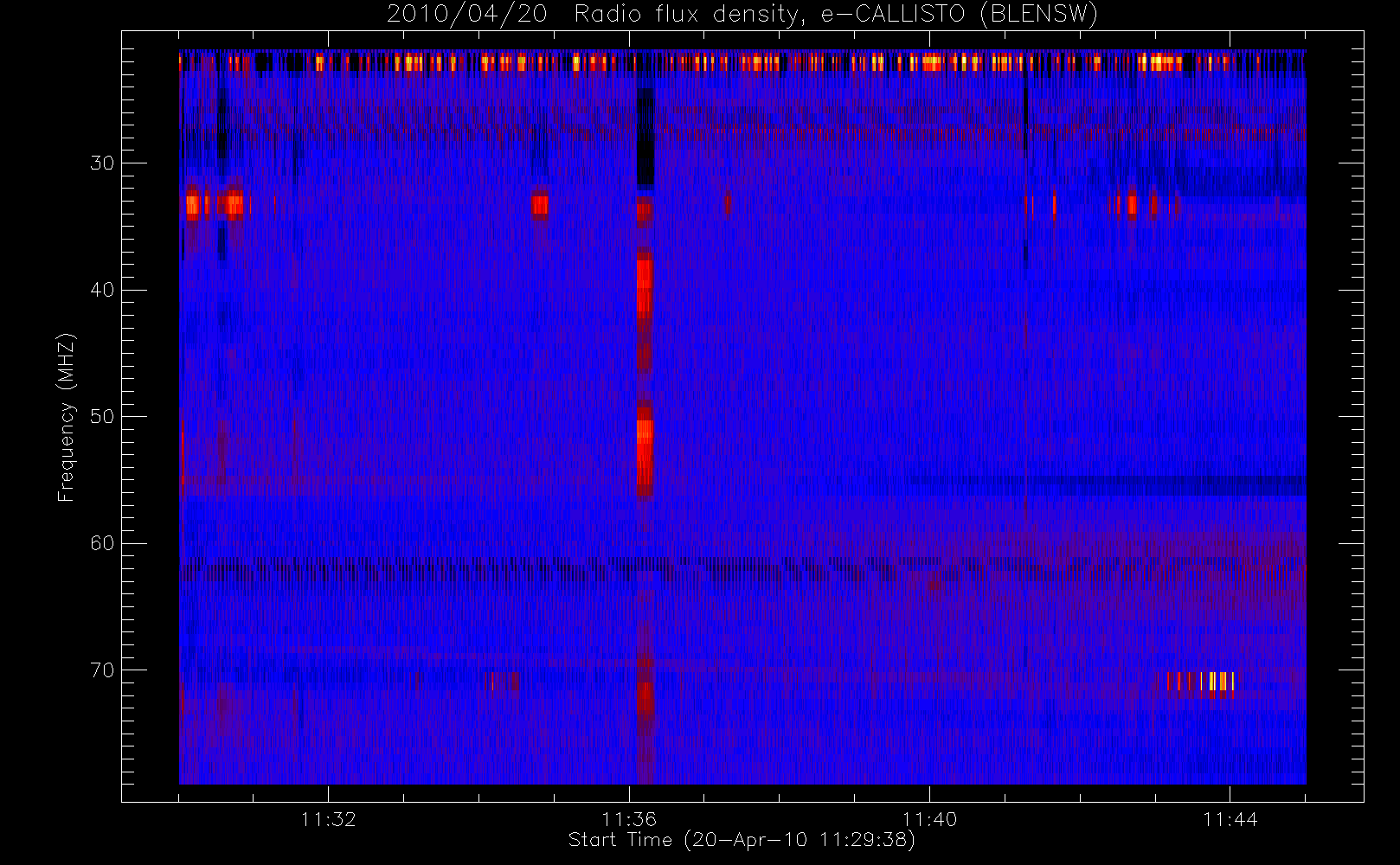
Task: Click the 30 frequency tick label
Action: [x=102, y=163]
